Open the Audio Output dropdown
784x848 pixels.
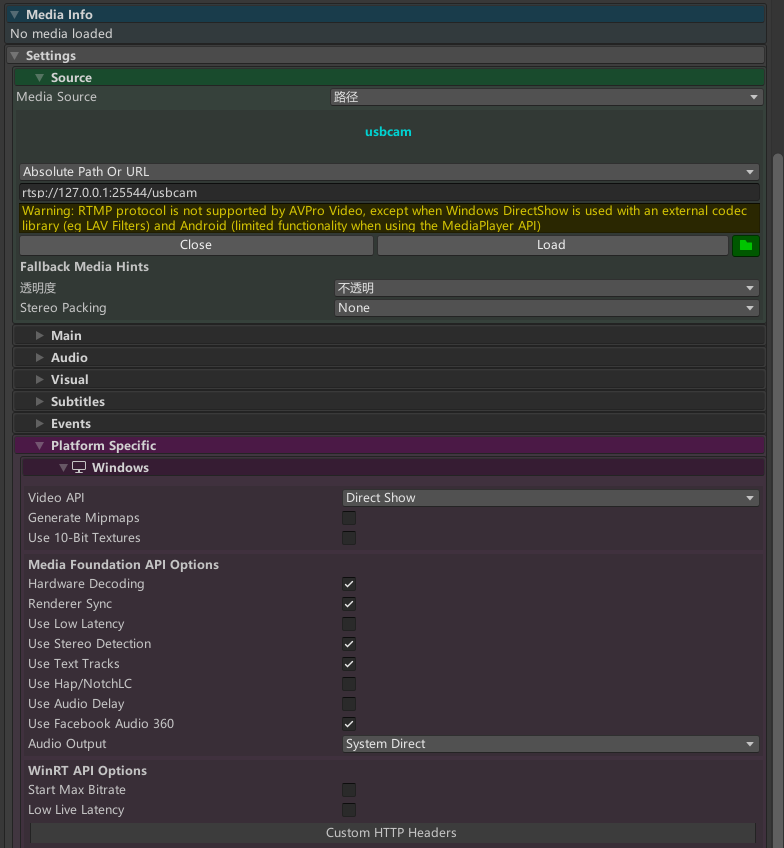550,744
